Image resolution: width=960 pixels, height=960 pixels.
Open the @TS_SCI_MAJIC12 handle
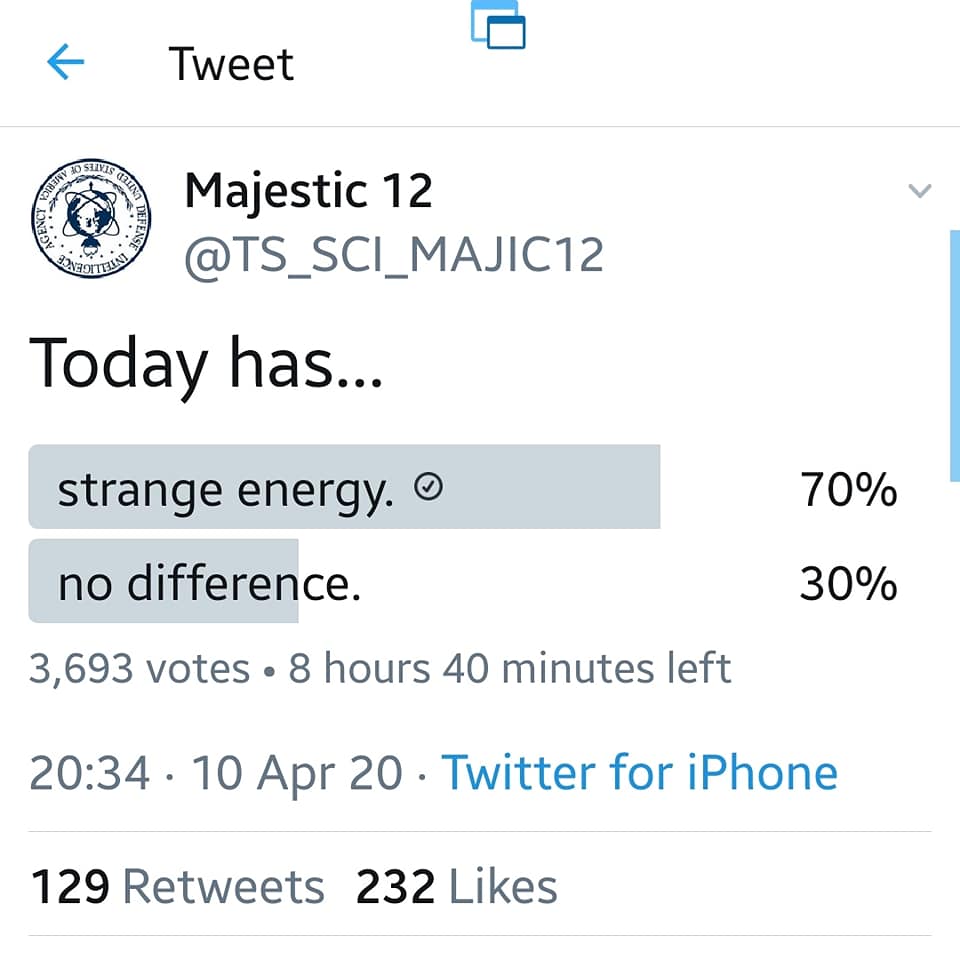pos(394,254)
